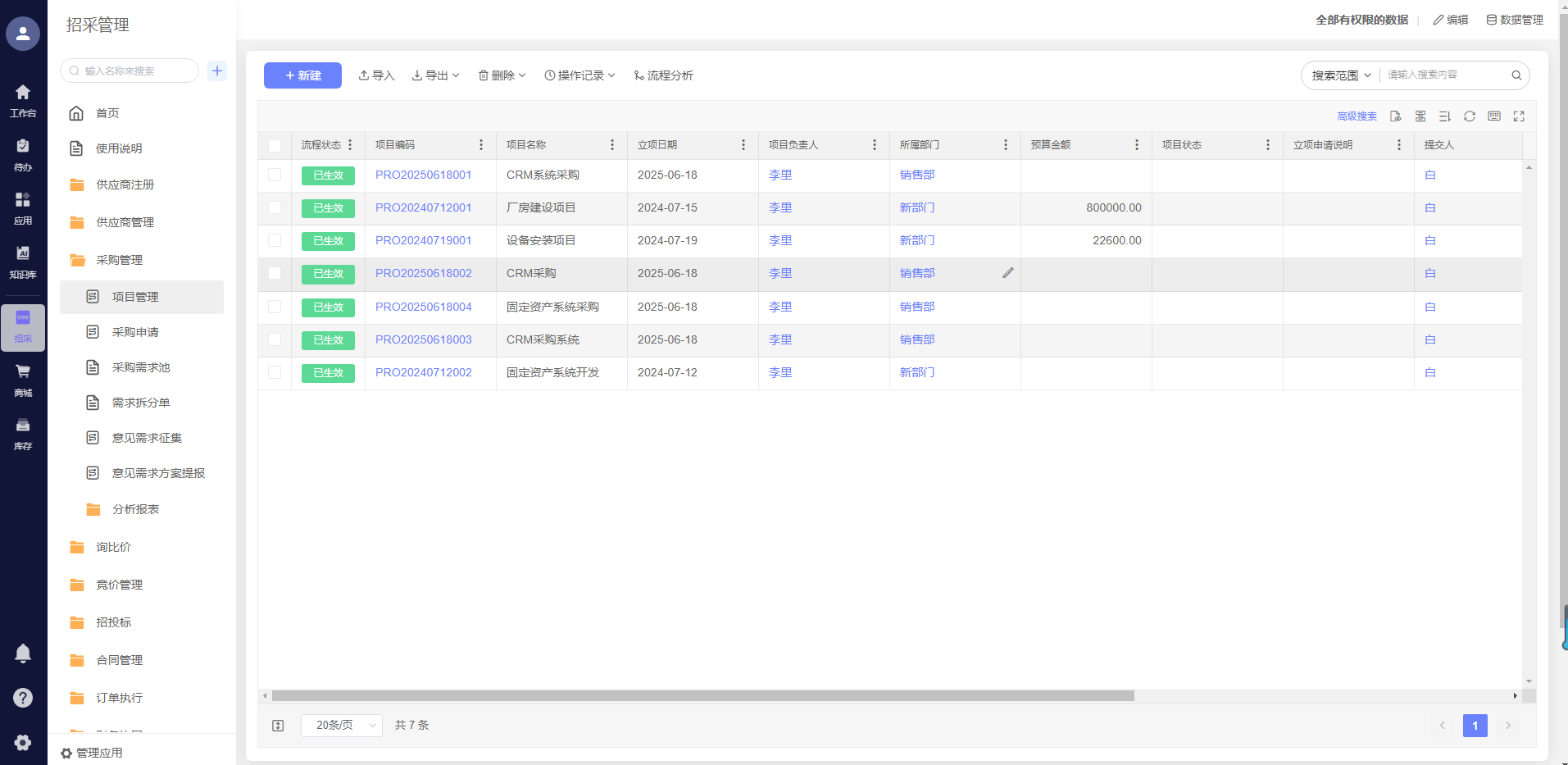Open the 20条/页 page size selector

pyautogui.click(x=341, y=726)
